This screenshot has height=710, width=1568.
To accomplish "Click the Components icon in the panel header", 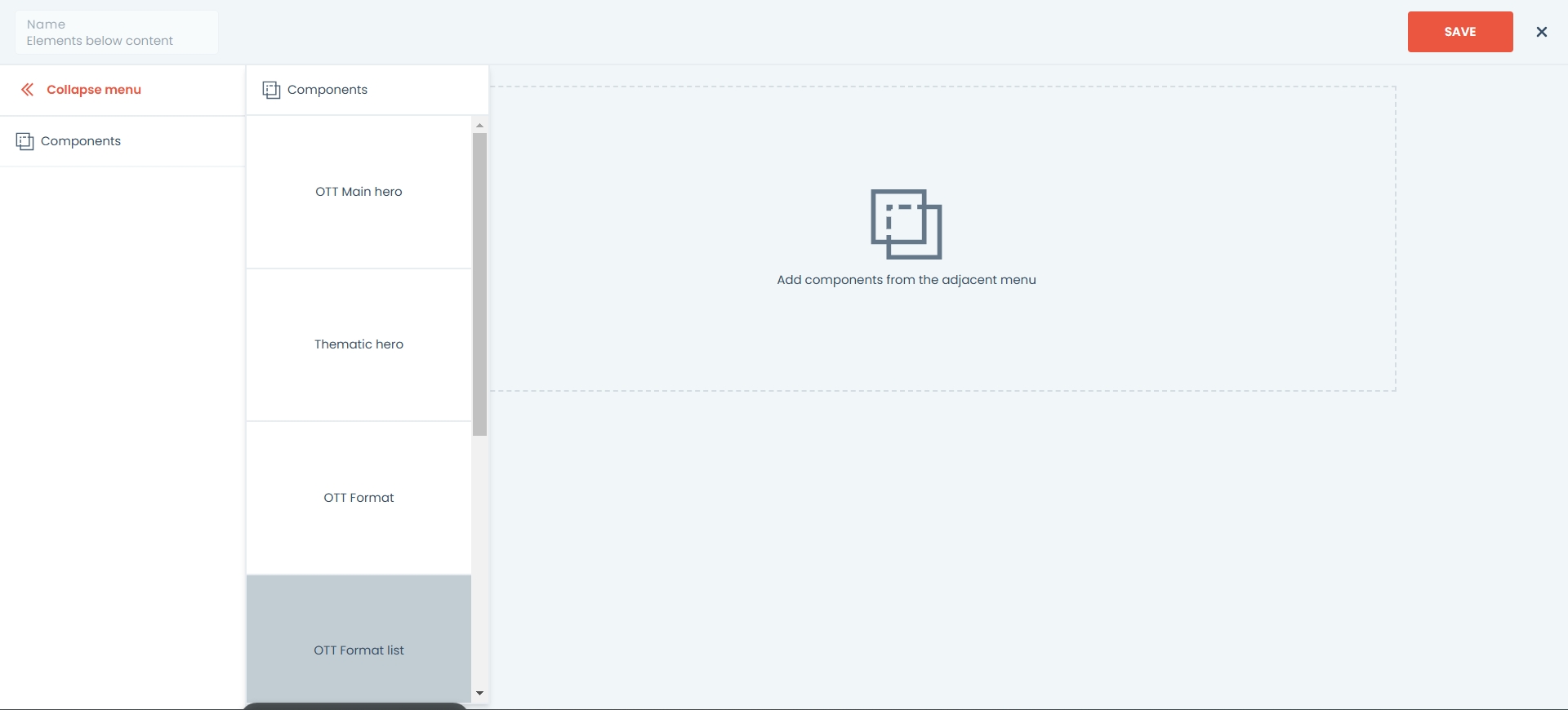I will (271, 90).
